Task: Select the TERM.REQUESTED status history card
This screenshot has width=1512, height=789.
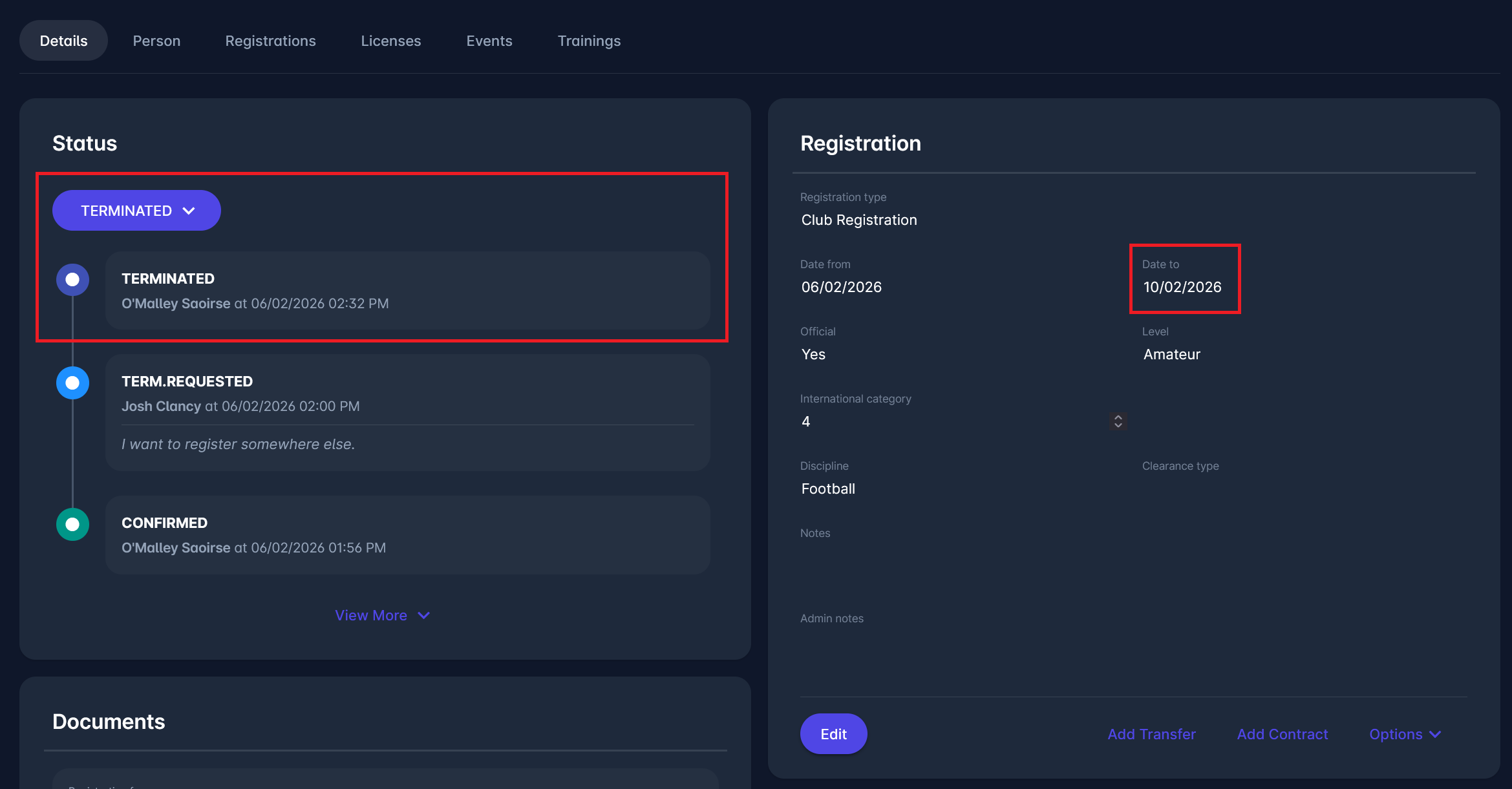Action: (407, 412)
